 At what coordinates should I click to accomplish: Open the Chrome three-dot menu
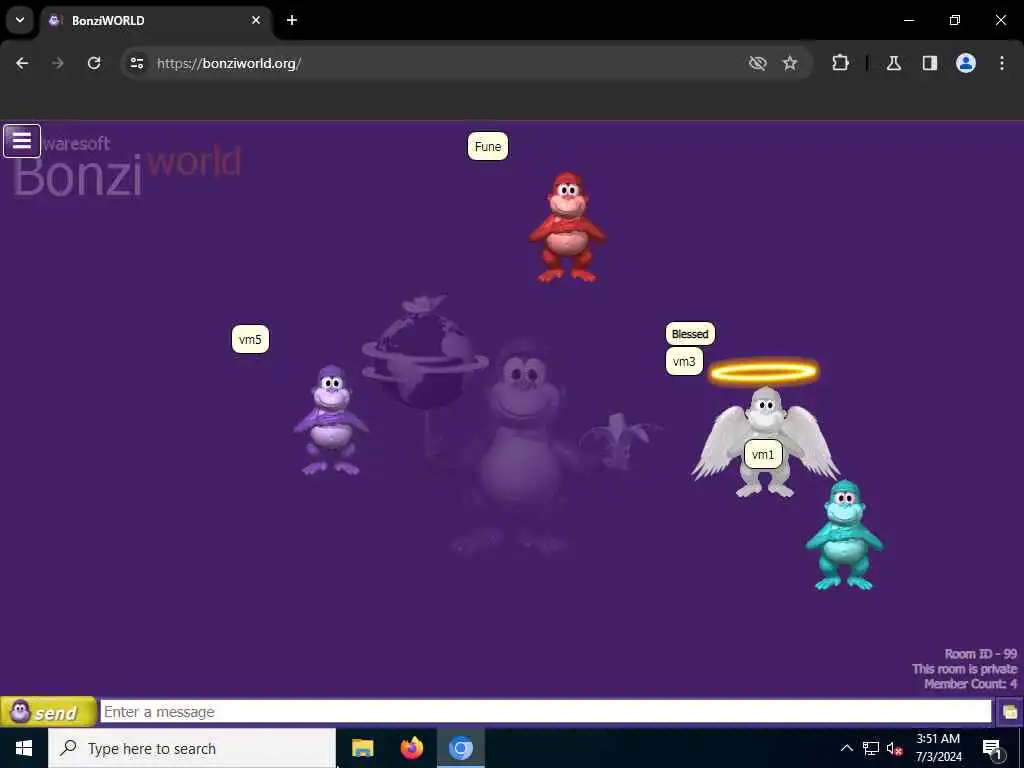[x=1002, y=63]
